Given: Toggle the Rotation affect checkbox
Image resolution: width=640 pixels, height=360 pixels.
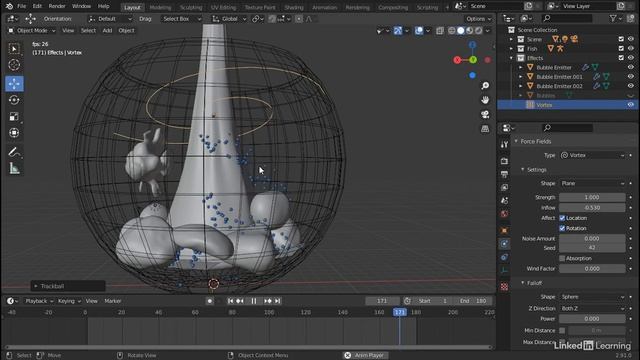Looking at the screenshot, I should click(x=562, y=228).
